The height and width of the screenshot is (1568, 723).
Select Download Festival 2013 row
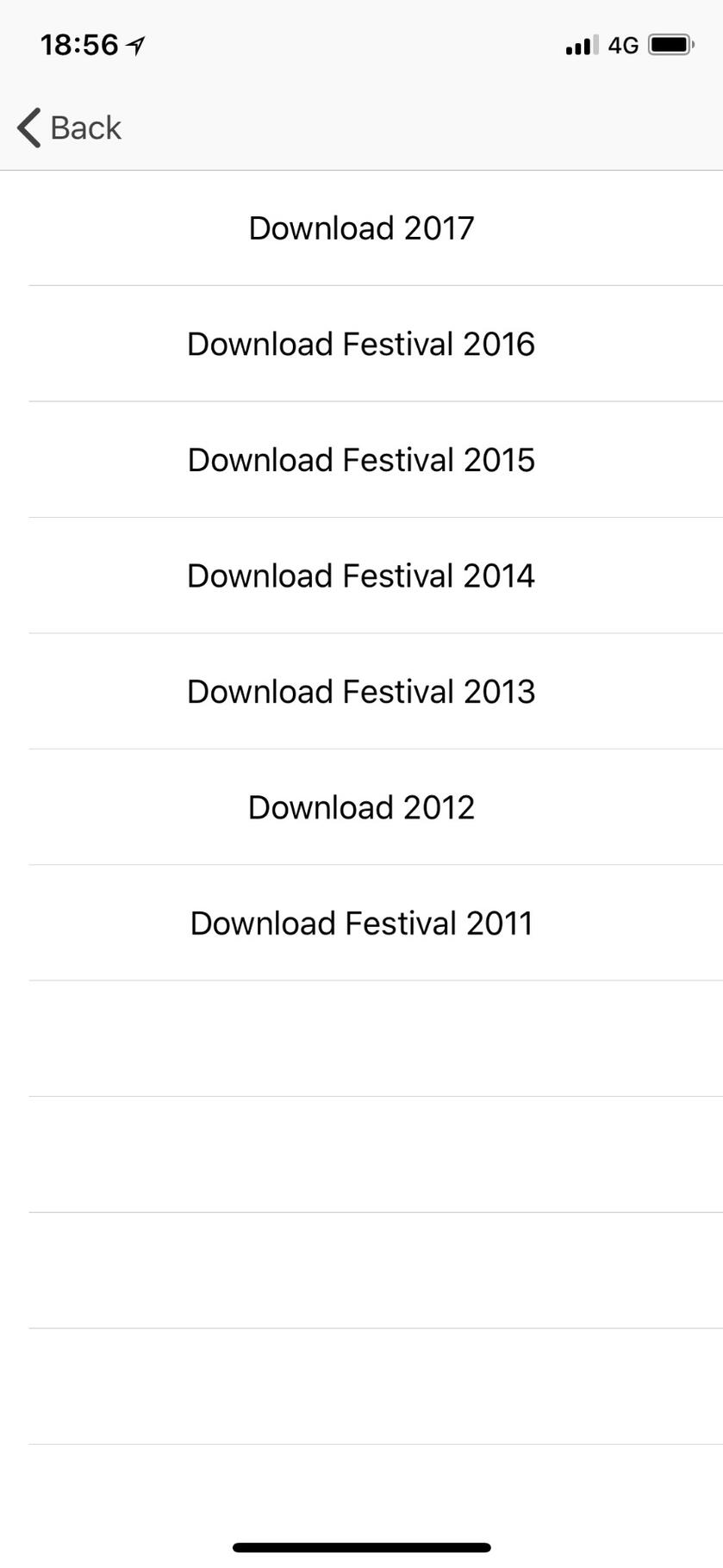361,692
